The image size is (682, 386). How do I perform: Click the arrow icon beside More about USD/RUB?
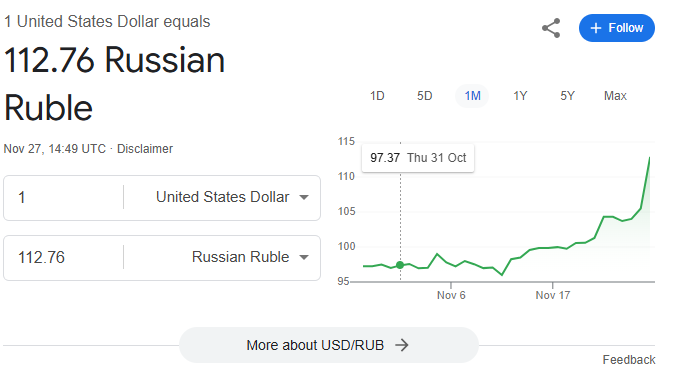[402, 345]
